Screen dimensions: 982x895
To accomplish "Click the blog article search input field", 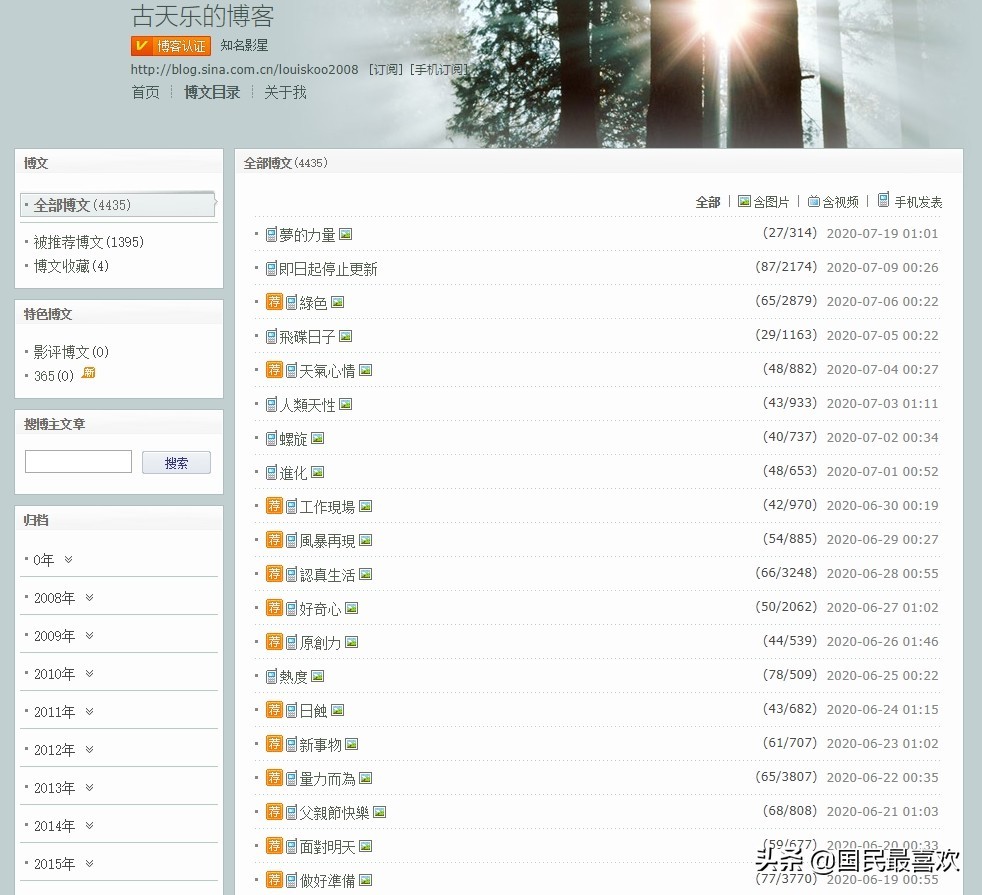I will click(x=78, y=462).
